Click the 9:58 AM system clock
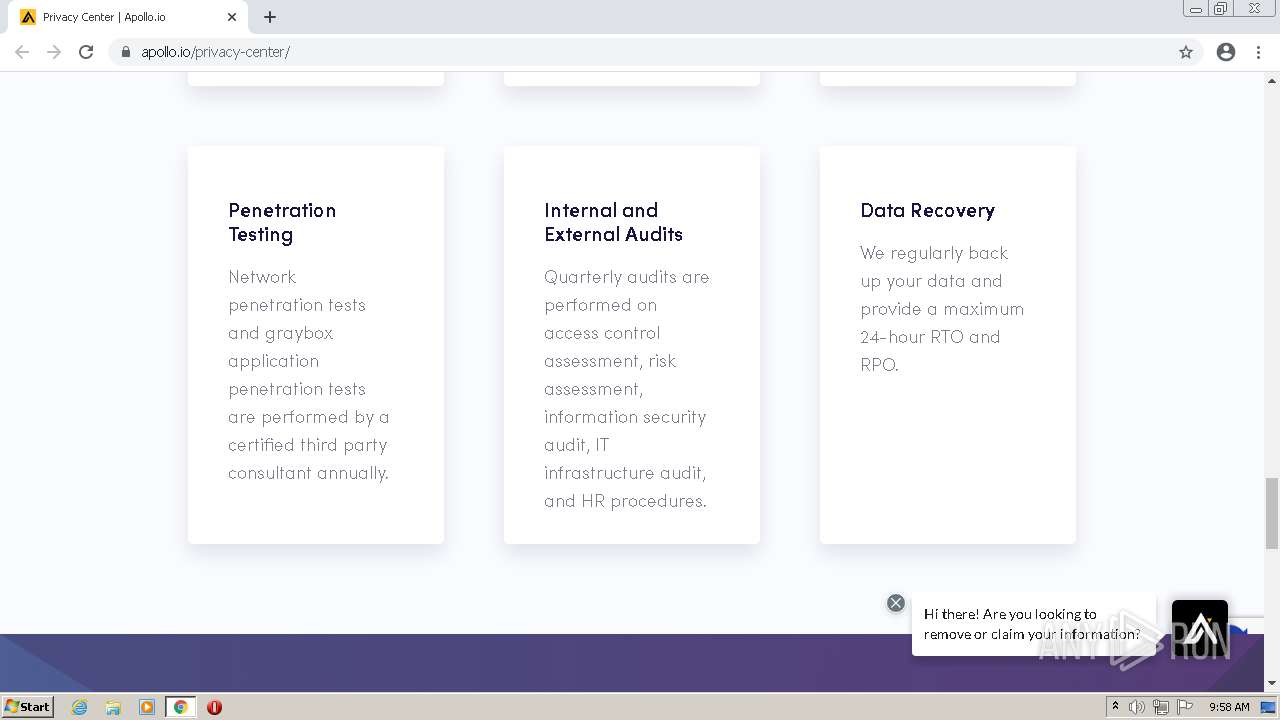Viewport: 1280px width, 720px height. pos(1229,707)
